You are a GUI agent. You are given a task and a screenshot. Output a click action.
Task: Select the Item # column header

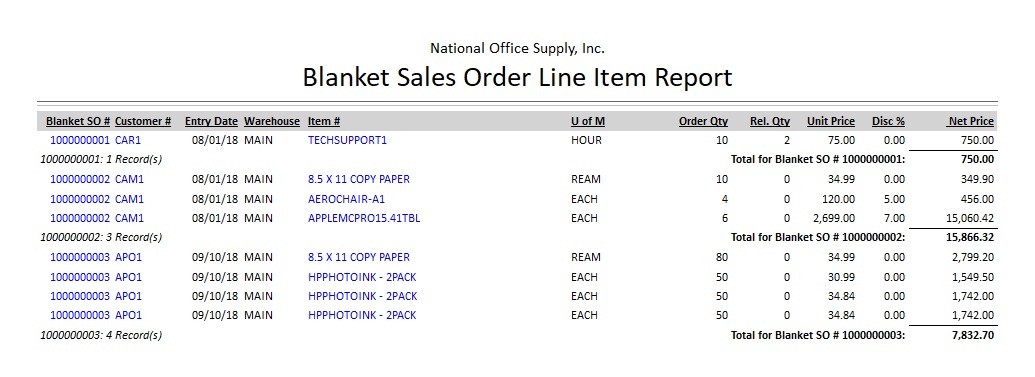tap(324, 121)
